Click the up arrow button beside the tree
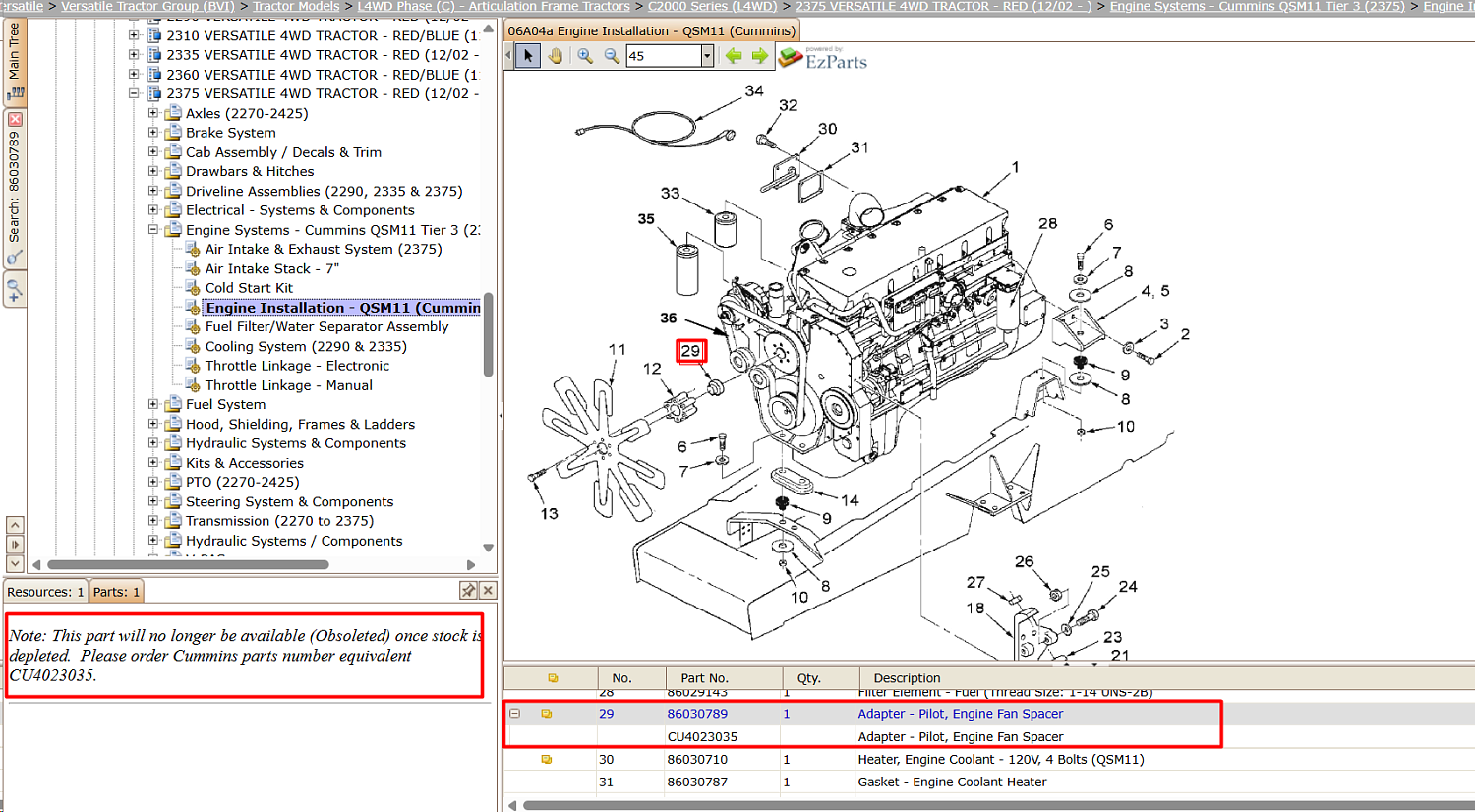This screenshot has height=812, width=1475. coord(15,525)
